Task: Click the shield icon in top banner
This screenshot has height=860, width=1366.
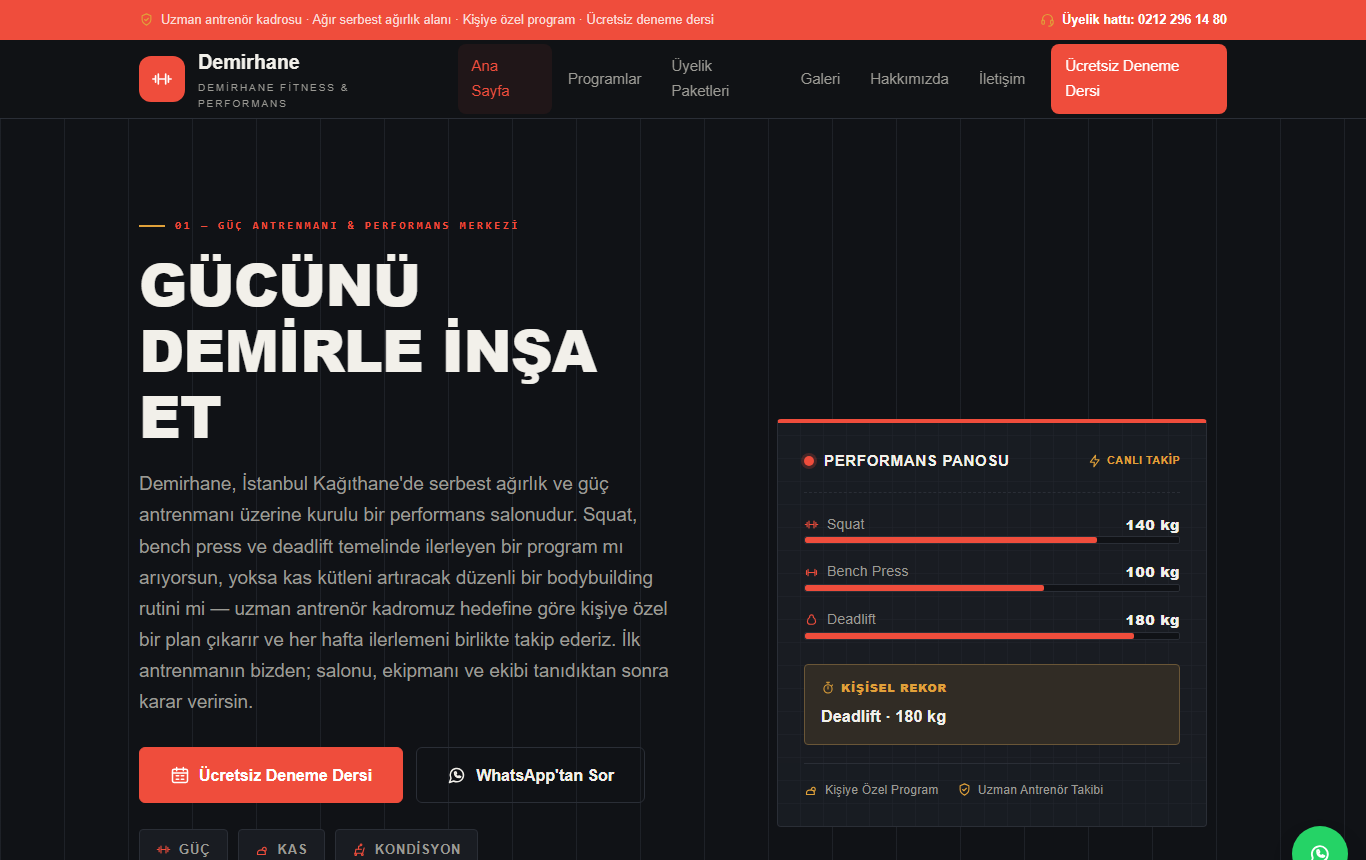Action: (146, 20)
